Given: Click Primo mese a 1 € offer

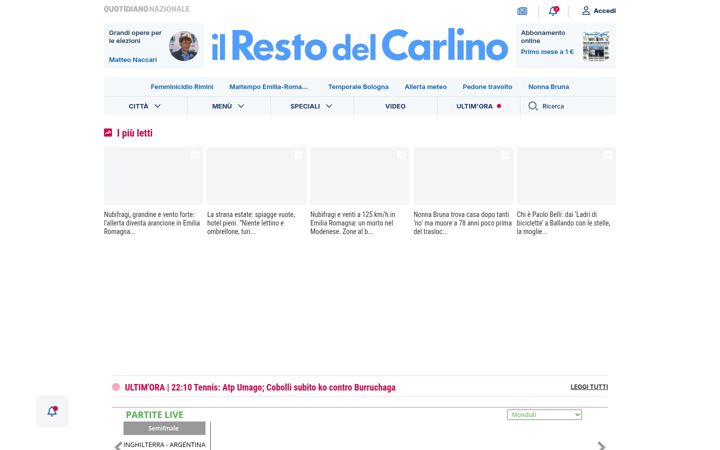Looking at the screenshot, I should 547,52.
